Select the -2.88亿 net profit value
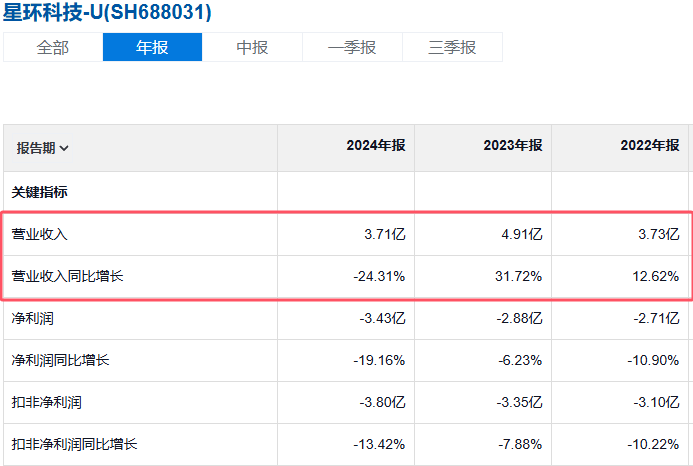This screenshot has height=466, width=693. pyautogui.click(x=519, y=318)
